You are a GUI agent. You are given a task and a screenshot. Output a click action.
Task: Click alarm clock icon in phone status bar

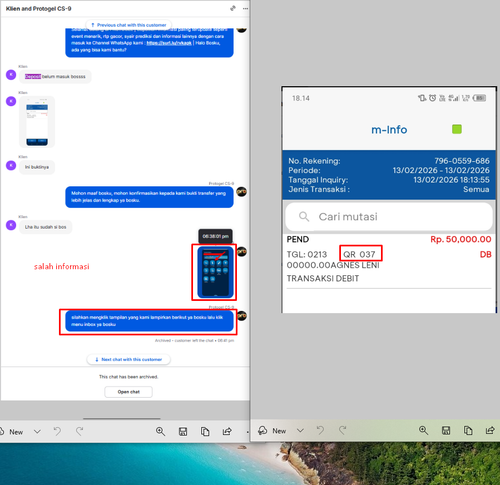pos(432,98)
